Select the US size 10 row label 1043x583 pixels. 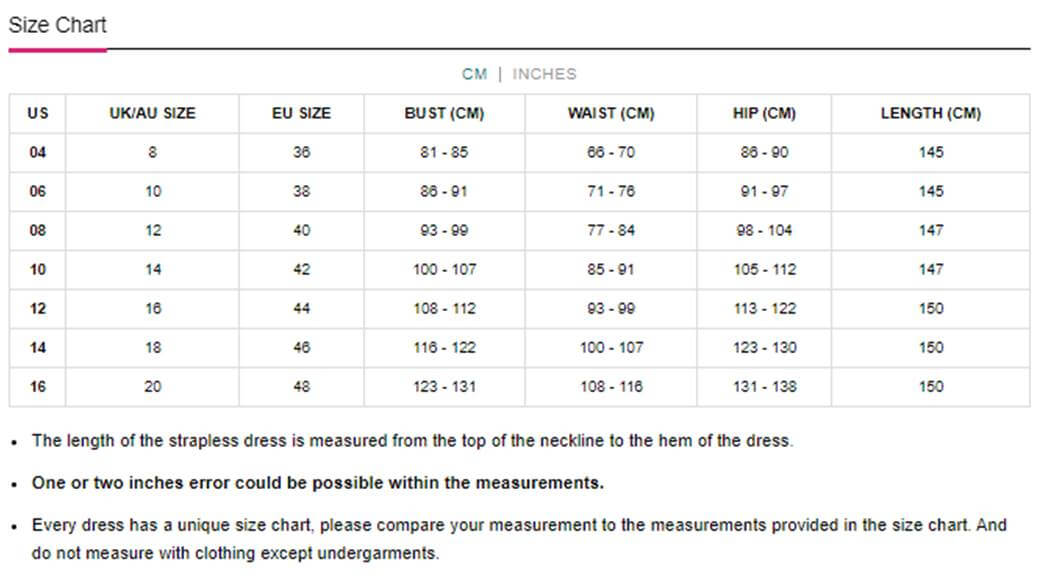pyautogui.click(x=38, y=270)
